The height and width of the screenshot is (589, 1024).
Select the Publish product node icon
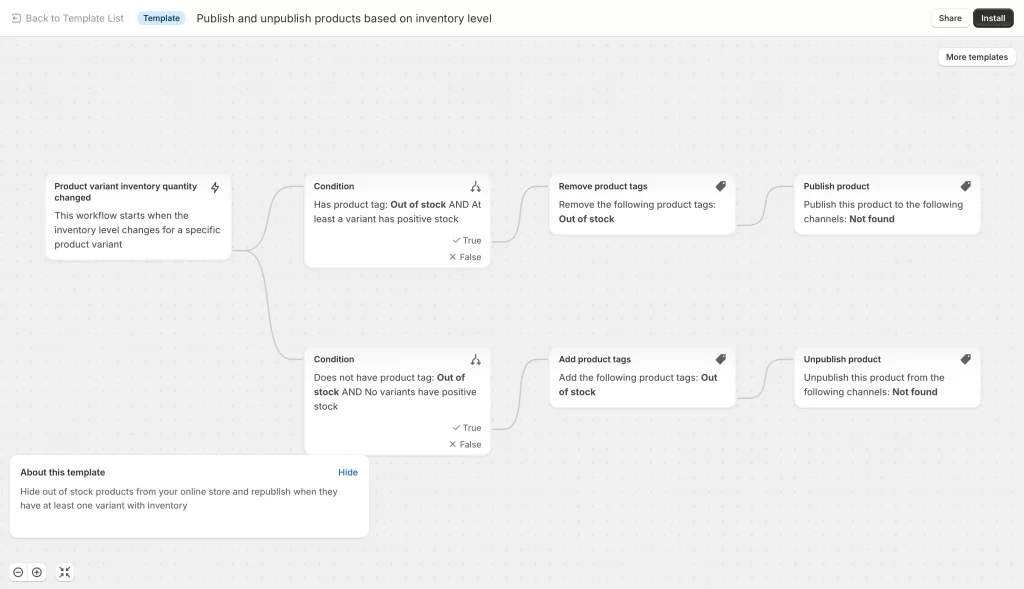click(965, 186)
